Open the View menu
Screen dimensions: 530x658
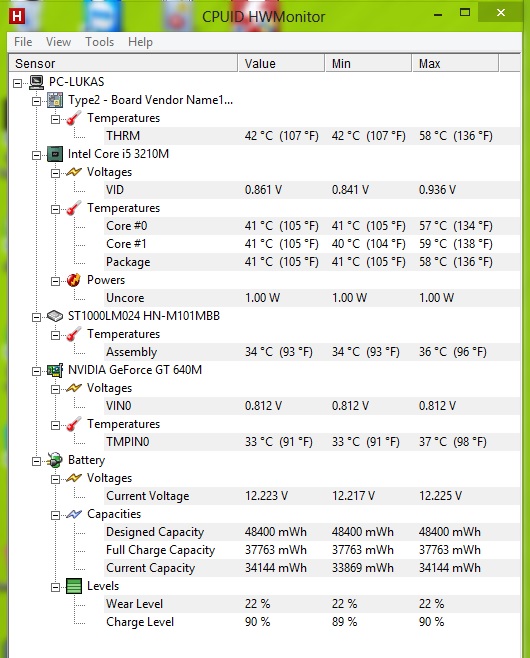(x=58, y=42)
